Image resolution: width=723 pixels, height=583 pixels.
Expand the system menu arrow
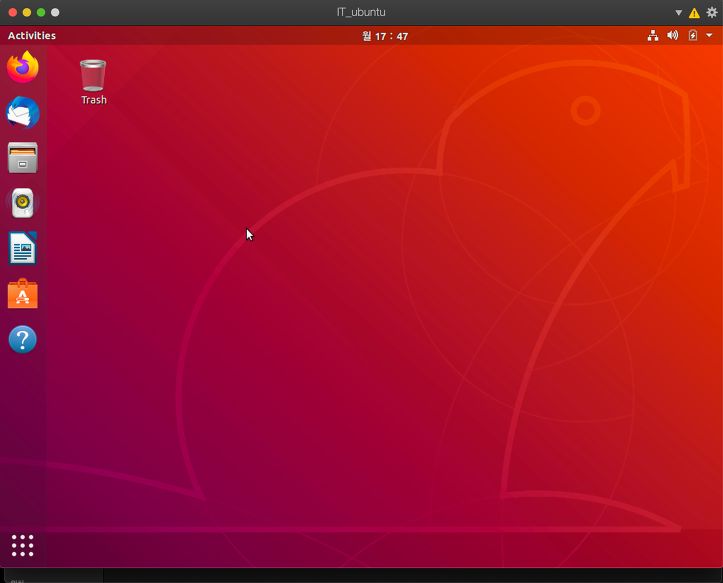(709, 36)
